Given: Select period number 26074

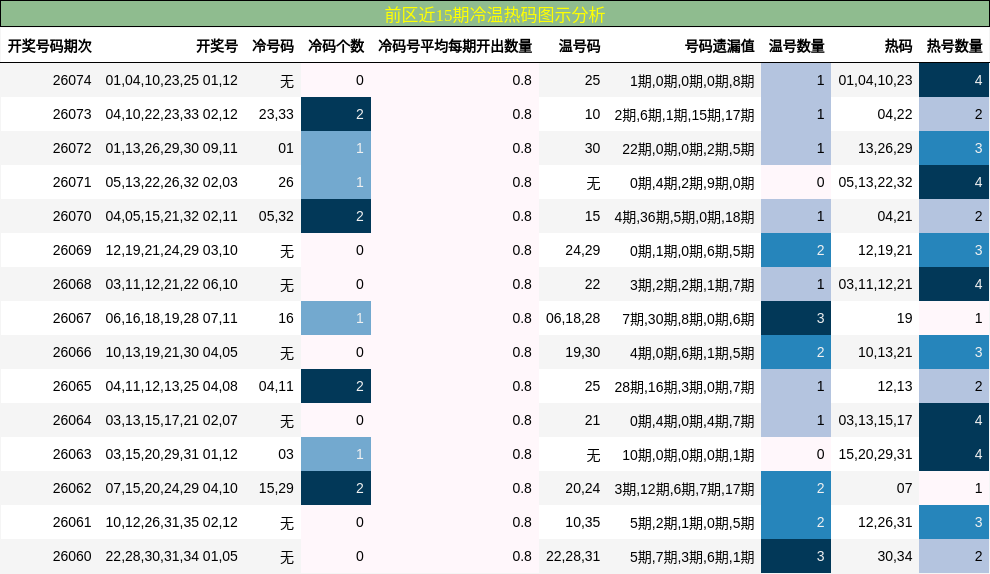Looking at the screenshot, I should click(x=72, y=80).
